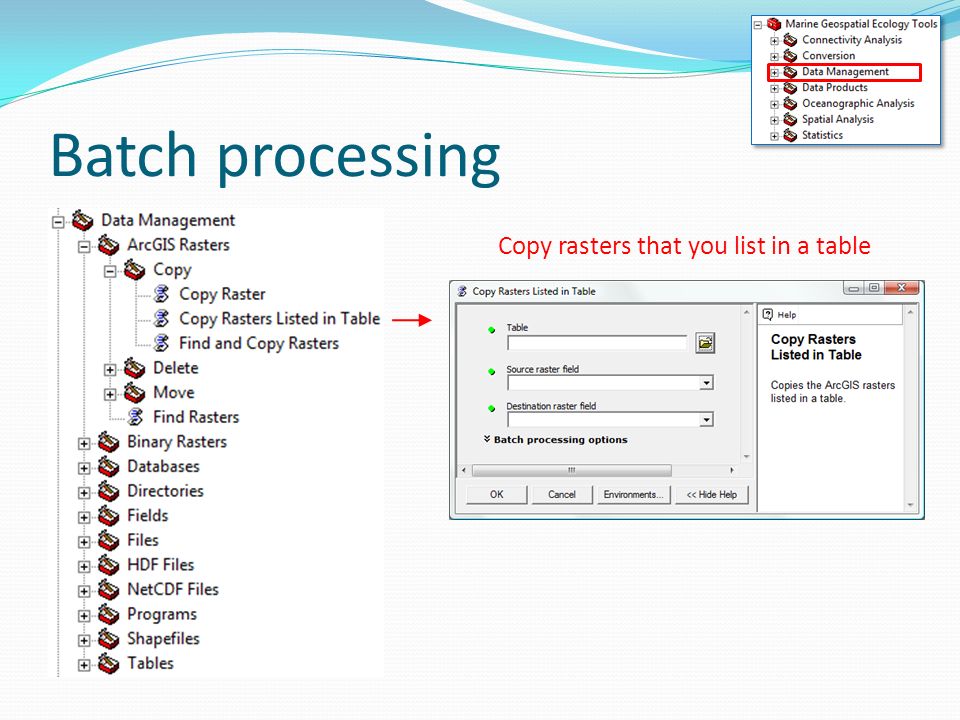The height and width of the screenshot is (720, 960).
Task: Select Copy Rasters Listed in Table label
Action: (x=279, y=319)
